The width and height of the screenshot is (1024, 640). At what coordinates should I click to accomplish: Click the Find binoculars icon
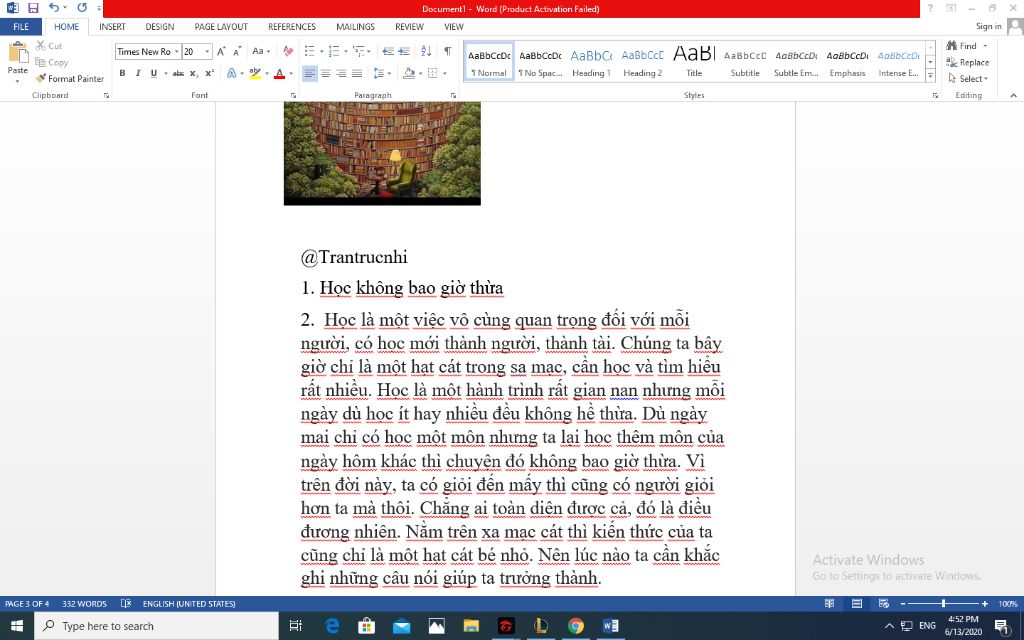coord(952,46)
